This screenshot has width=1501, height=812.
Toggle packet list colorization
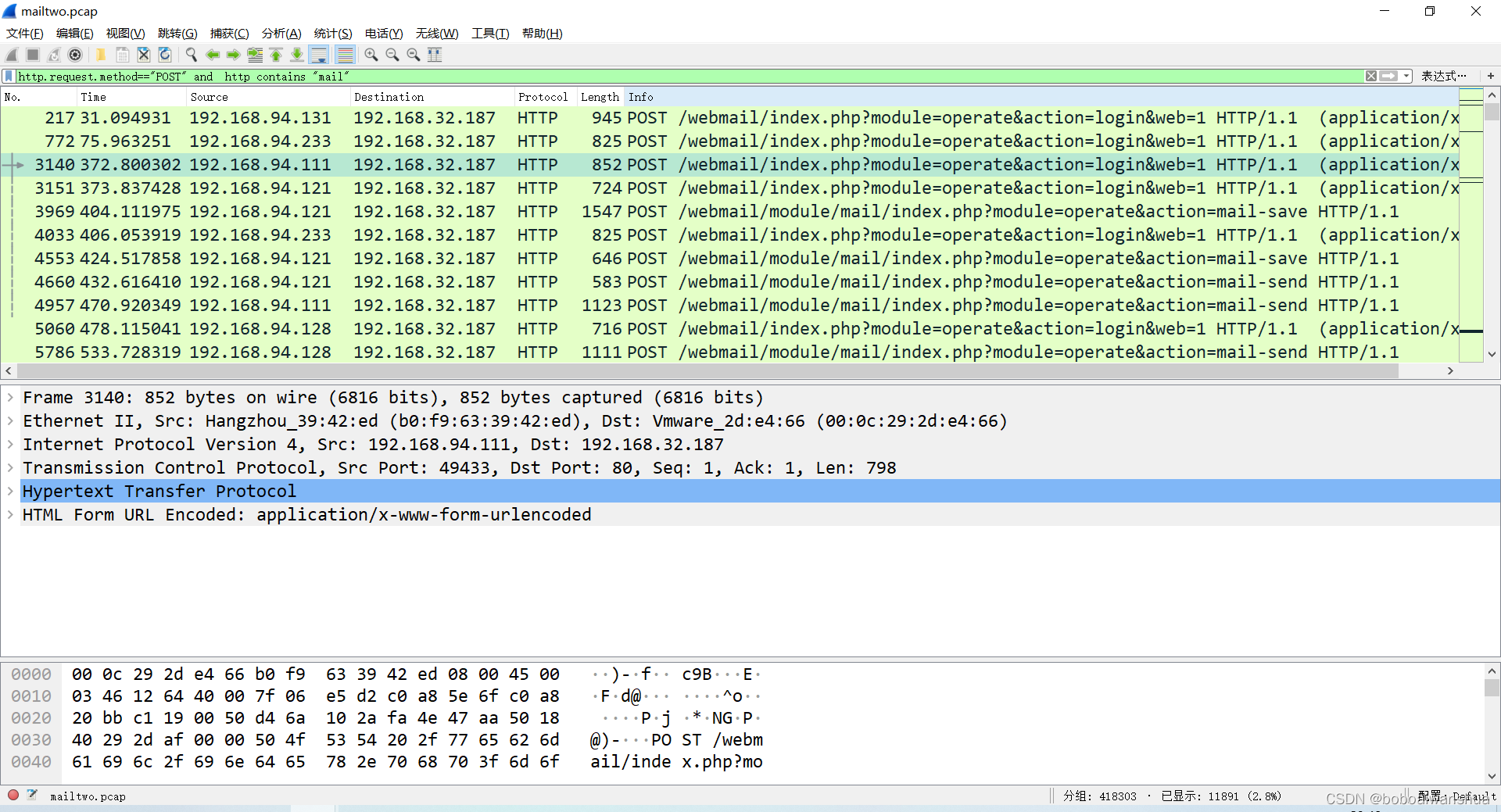(345, 55)
